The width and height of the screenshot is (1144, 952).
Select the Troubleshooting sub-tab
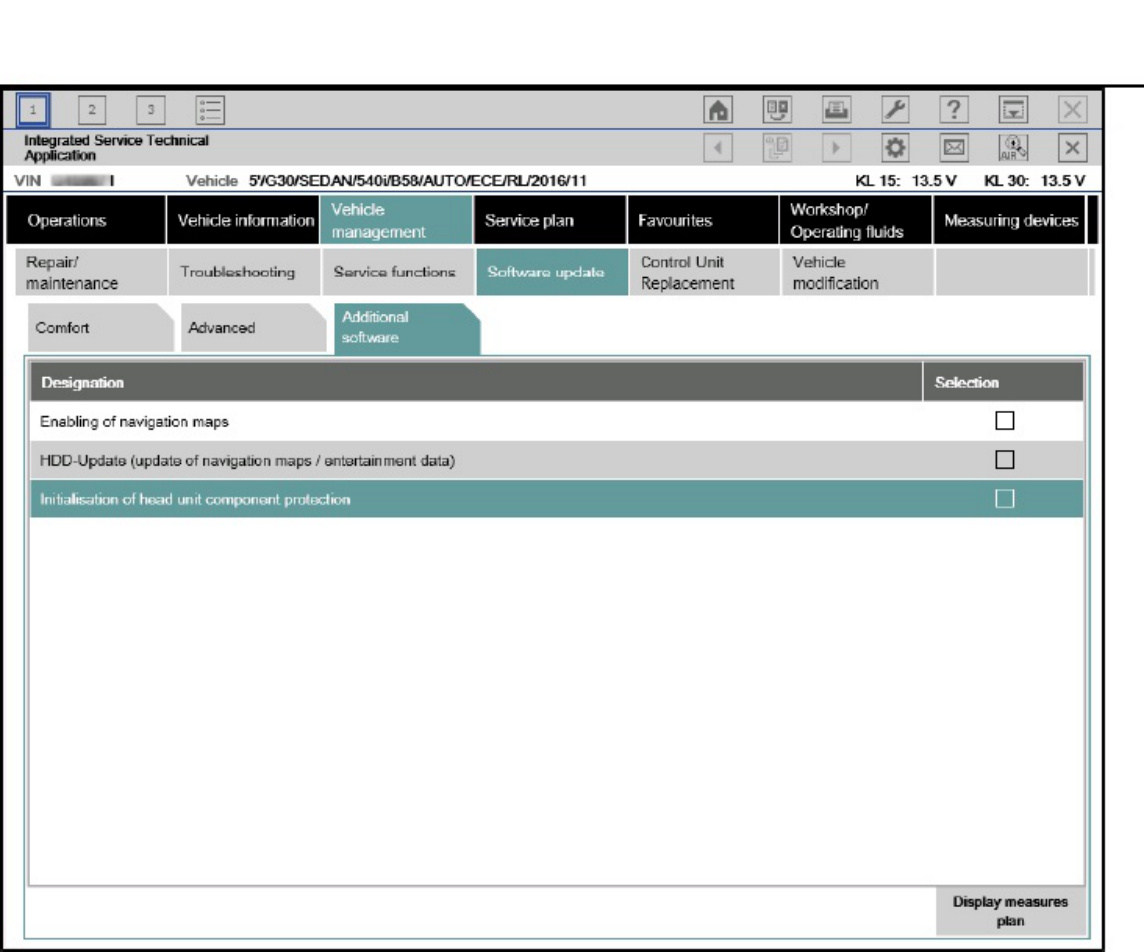[244, 272]
